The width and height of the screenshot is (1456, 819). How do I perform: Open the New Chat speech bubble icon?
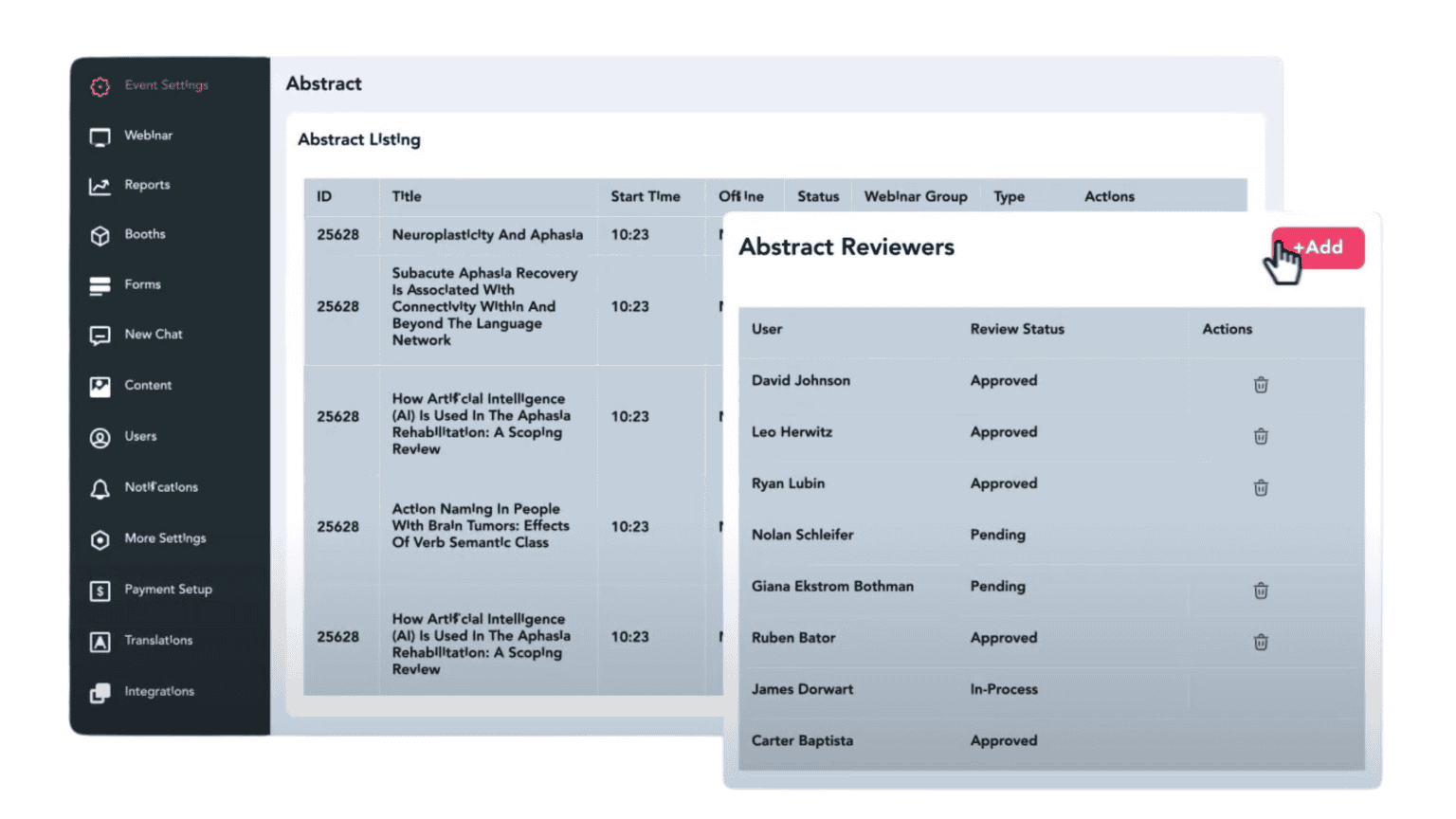pos(100,336)
